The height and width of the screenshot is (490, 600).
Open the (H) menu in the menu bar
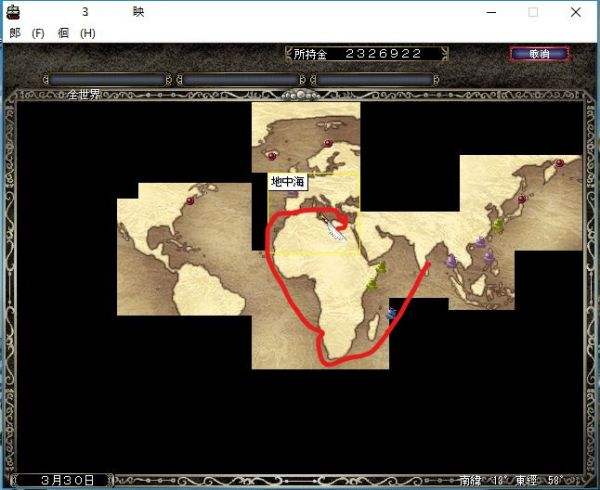pyautogui.click(x=88, y=33)
